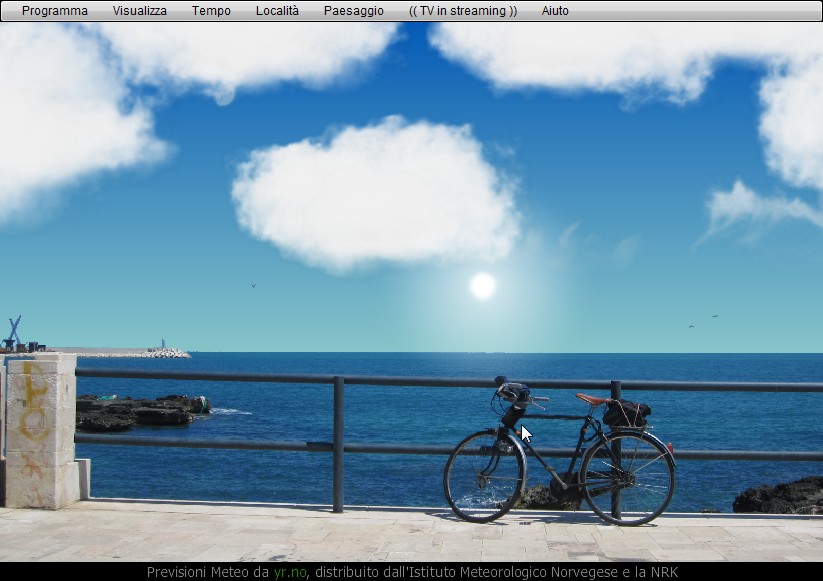Click the lighthouse on the distant breakwater

point(163,344)
